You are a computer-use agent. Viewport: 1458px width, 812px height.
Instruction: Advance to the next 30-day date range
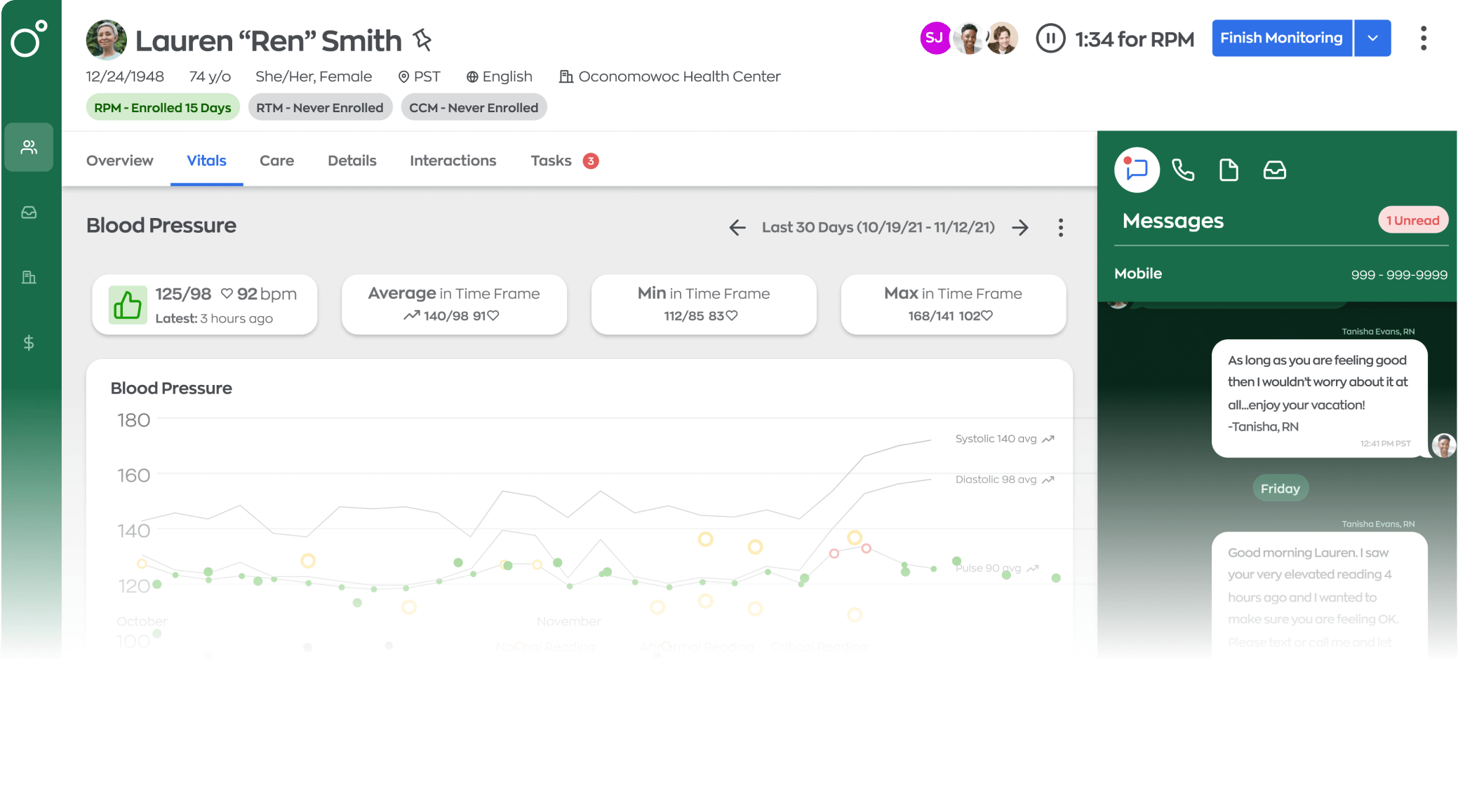tap(1021, 228)
